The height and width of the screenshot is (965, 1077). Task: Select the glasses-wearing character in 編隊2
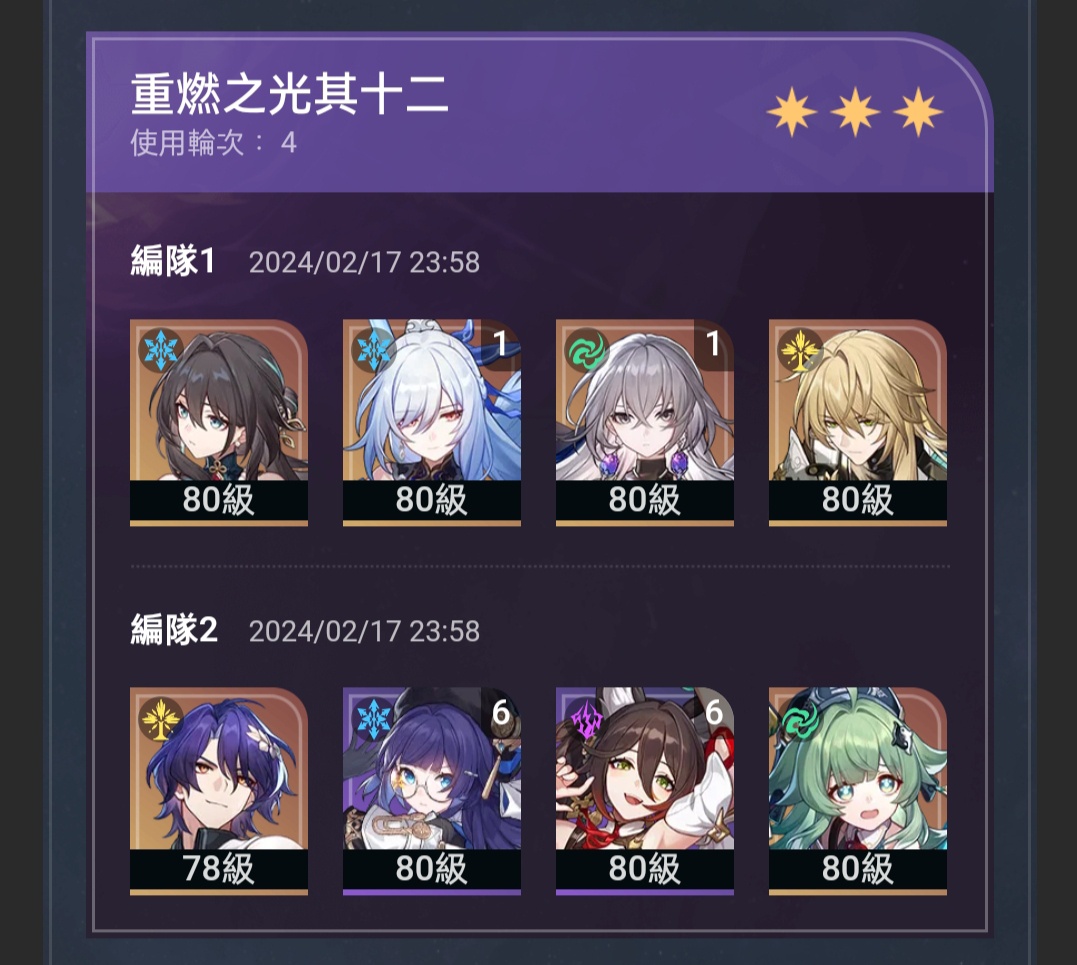point(432,791)
